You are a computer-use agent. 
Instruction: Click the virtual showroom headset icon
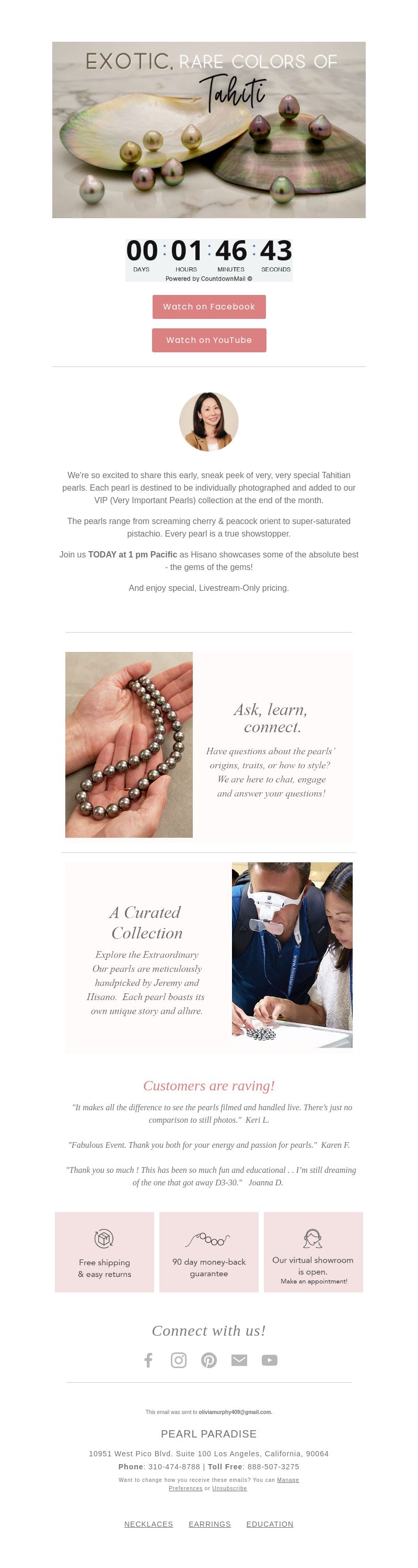click(312, 1238)
